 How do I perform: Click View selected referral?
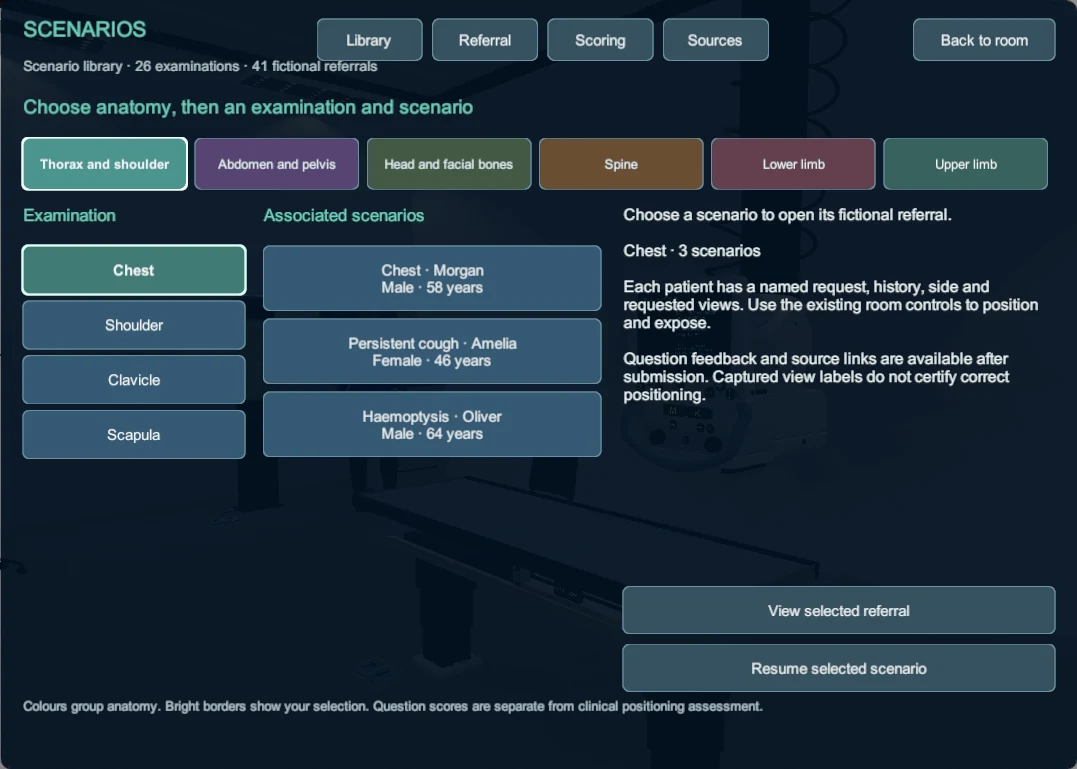click(839, 610)
